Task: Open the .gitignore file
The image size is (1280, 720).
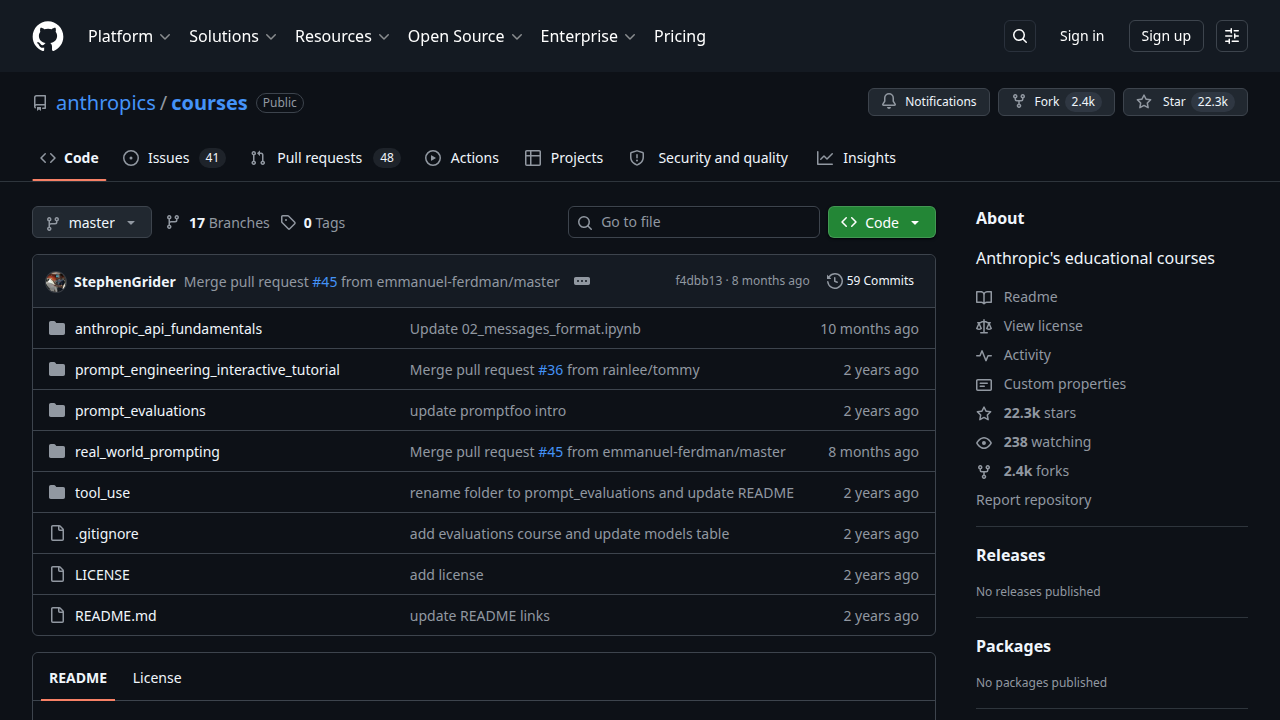Action: [x=107, y=534]
